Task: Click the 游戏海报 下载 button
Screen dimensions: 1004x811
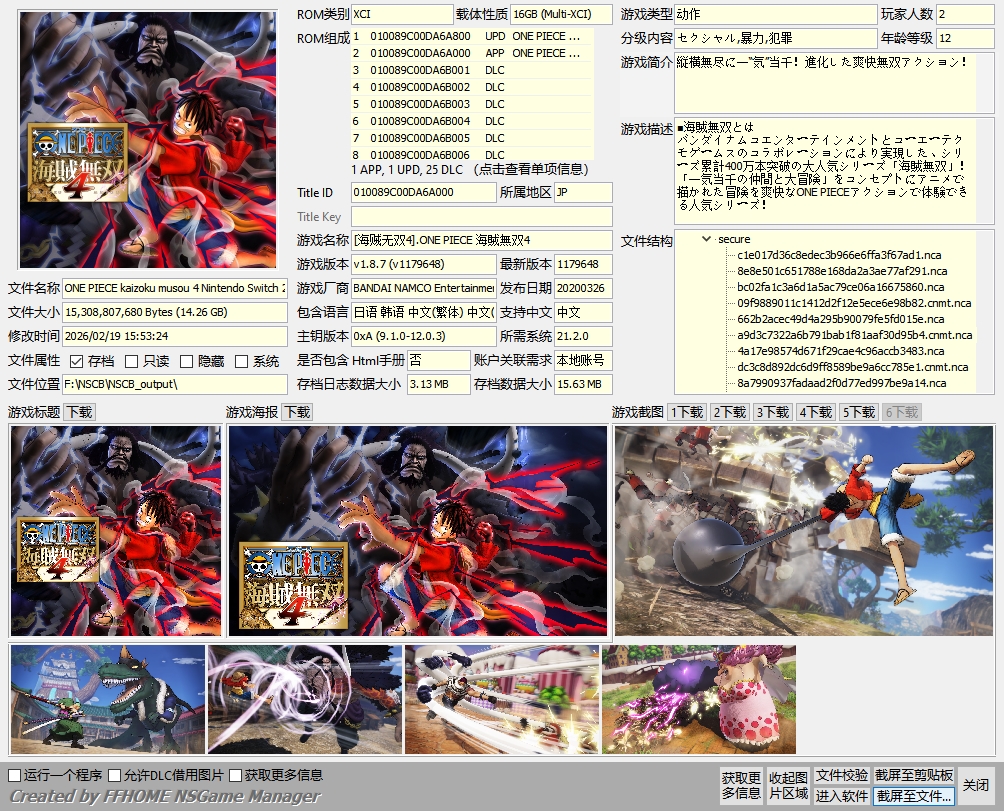Action: 297,412
